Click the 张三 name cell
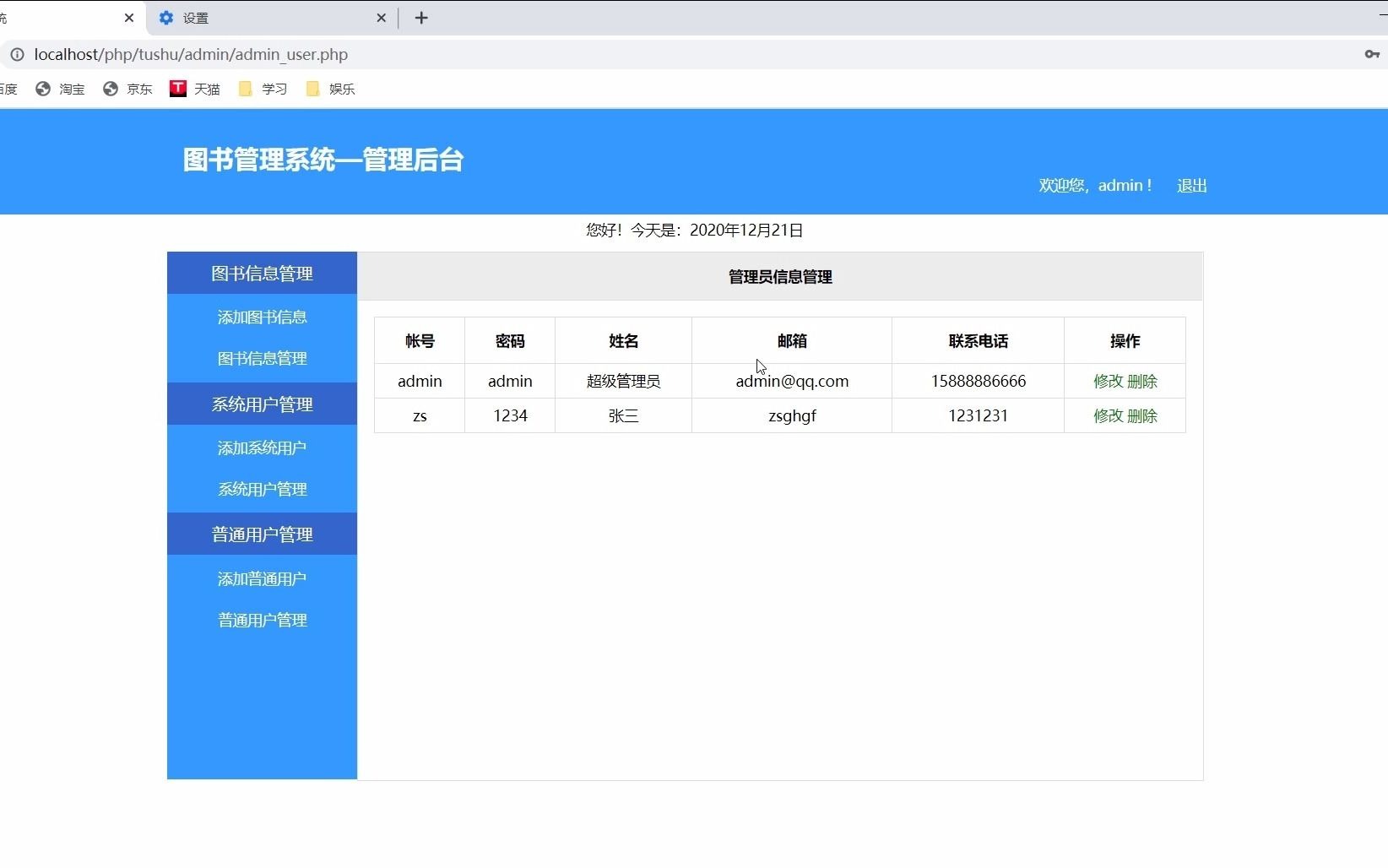Image resolution: width=1388 pixels, height=868 pixels. (623, 415)
